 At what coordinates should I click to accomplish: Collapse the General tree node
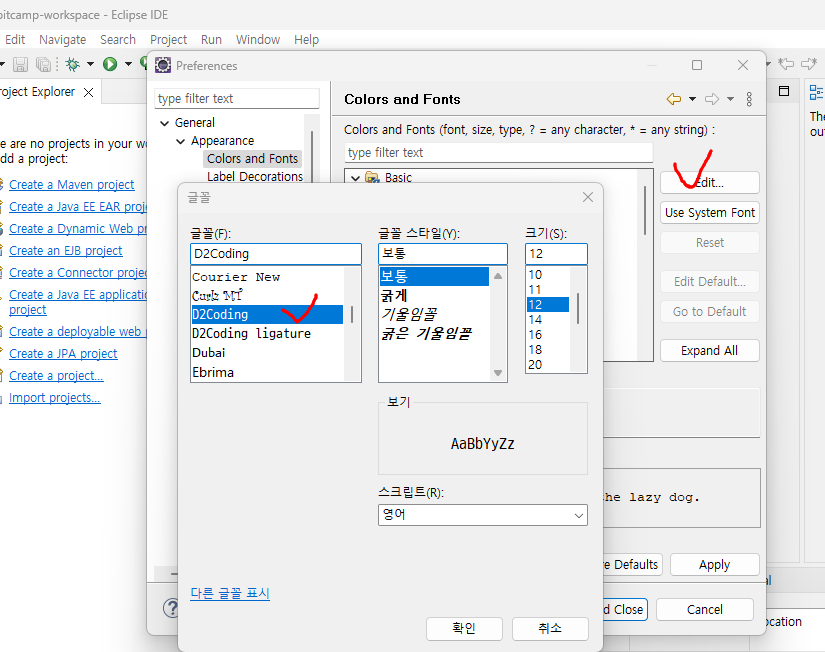(165, 123)
